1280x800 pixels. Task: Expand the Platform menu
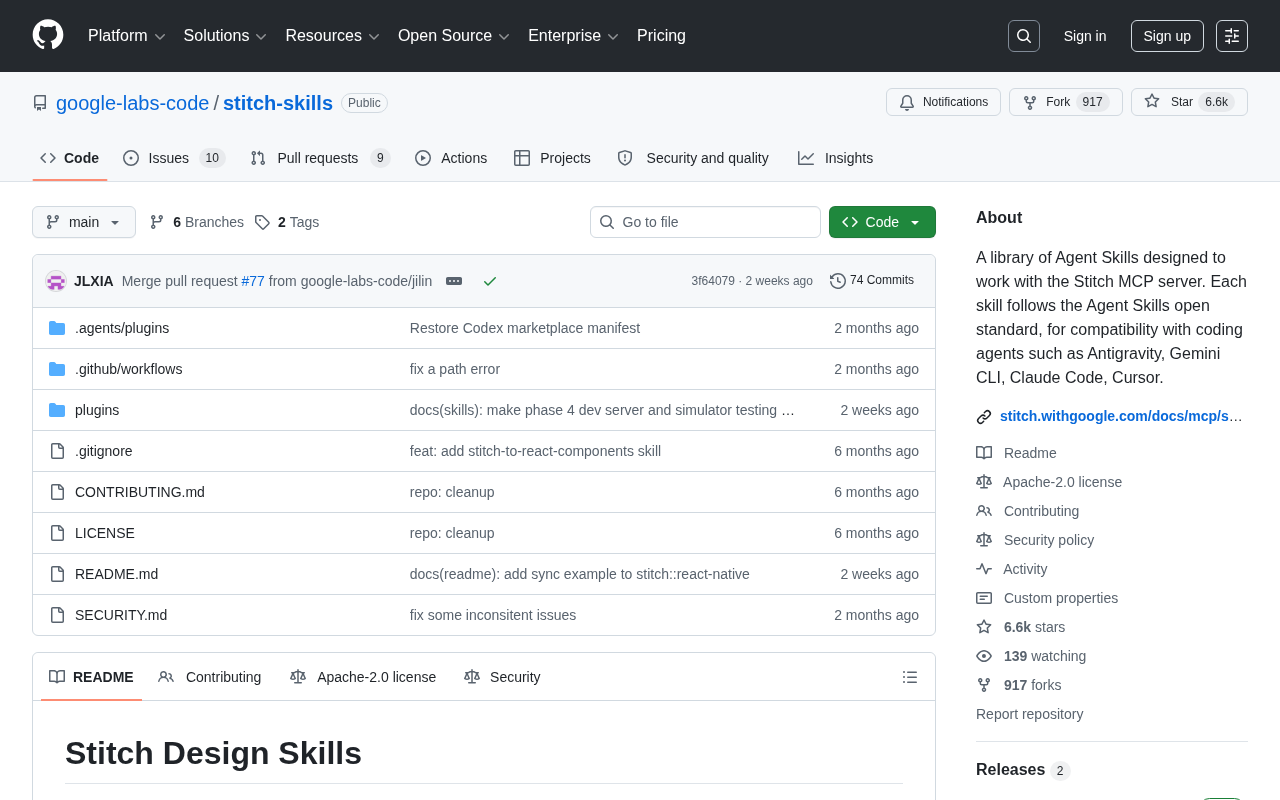127,36
